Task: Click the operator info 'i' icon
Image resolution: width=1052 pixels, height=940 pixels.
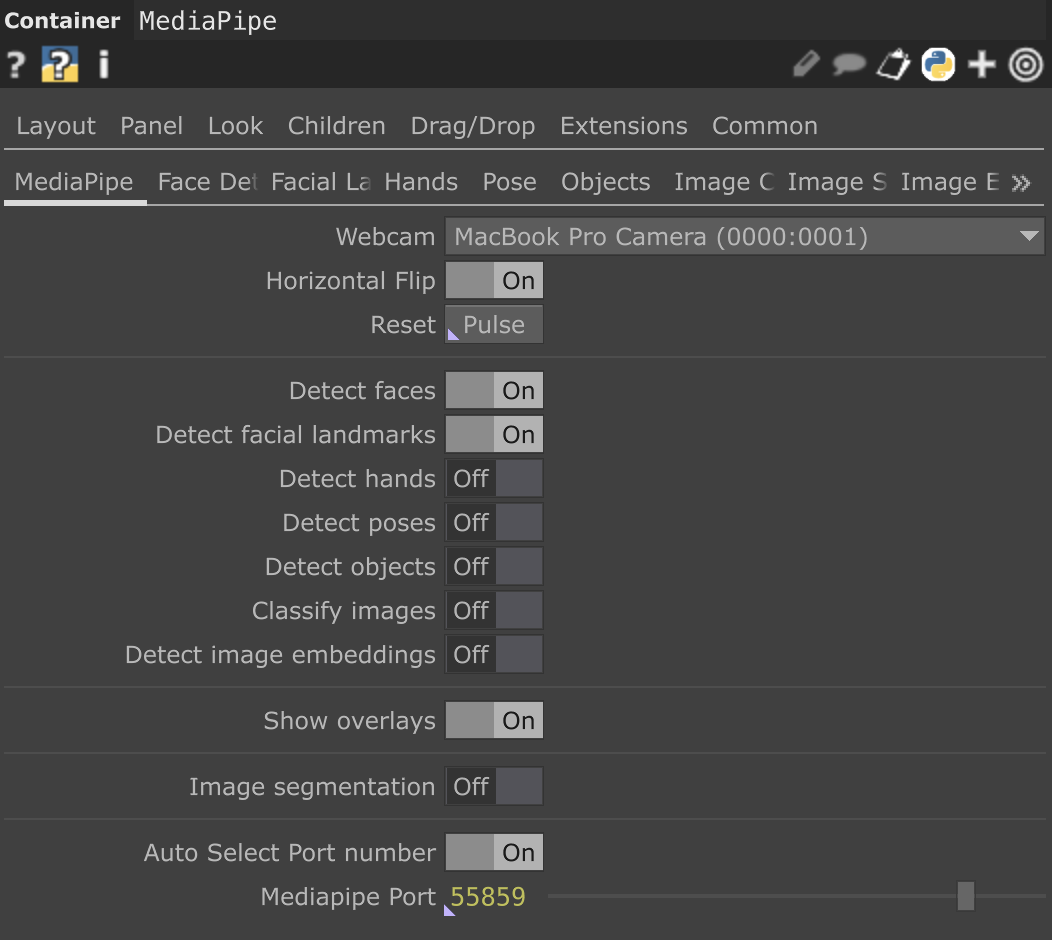Action: (103, 66)
